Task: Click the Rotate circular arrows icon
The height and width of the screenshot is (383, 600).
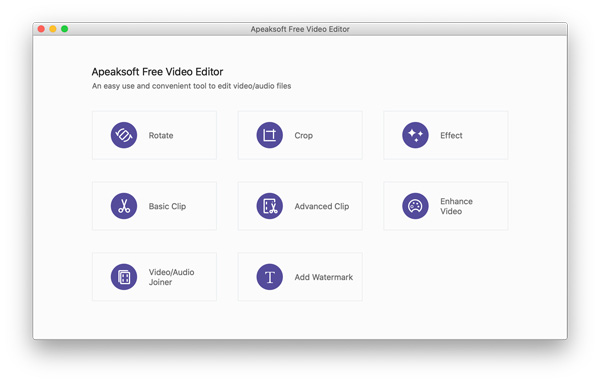Action: pos(124,135)
